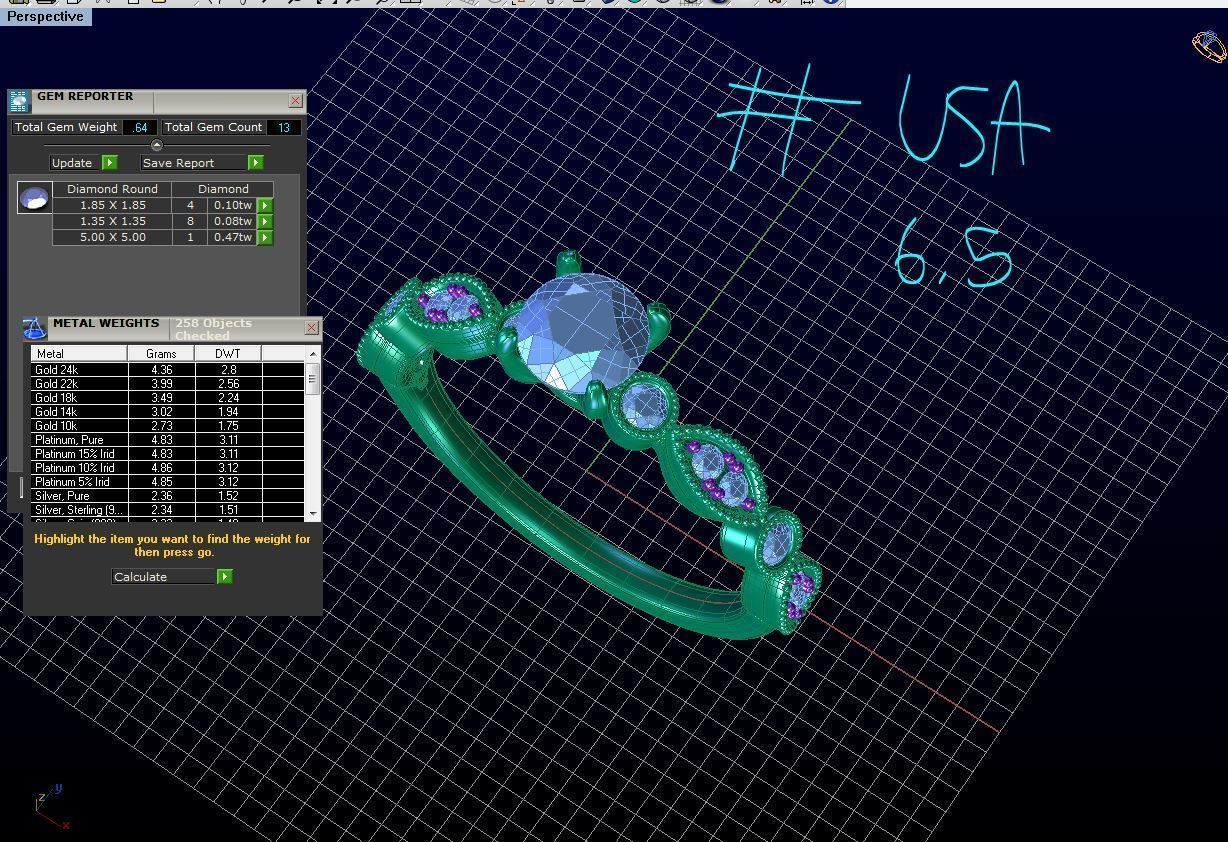Select the Silver, Pure row

click(167, 496)
